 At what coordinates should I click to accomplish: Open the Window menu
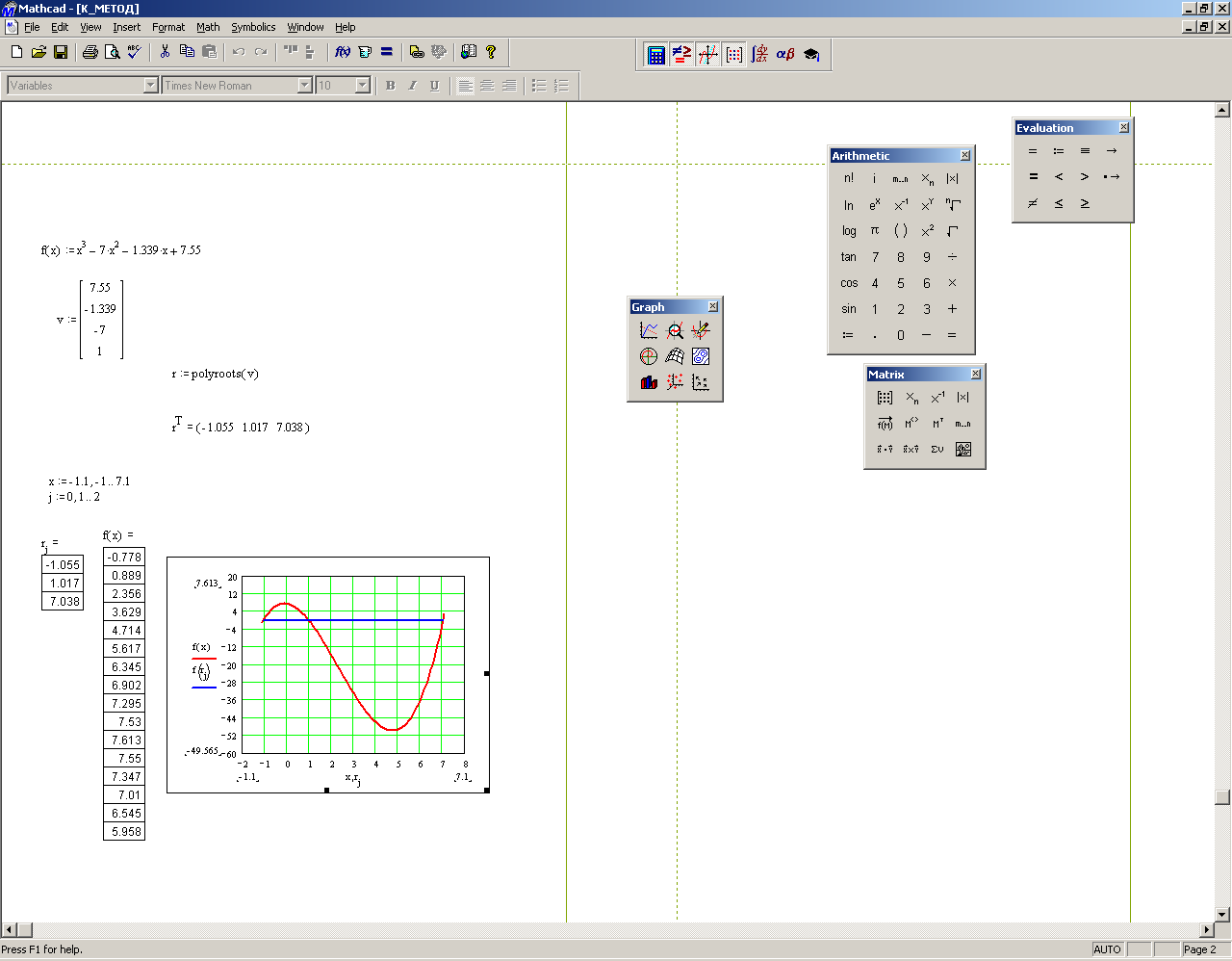305,27
